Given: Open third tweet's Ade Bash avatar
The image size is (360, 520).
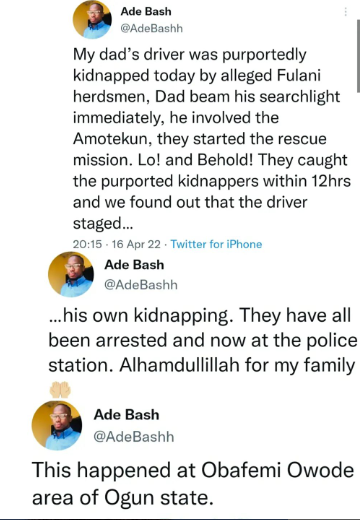Looking at the screenshot, I should 57,425.
